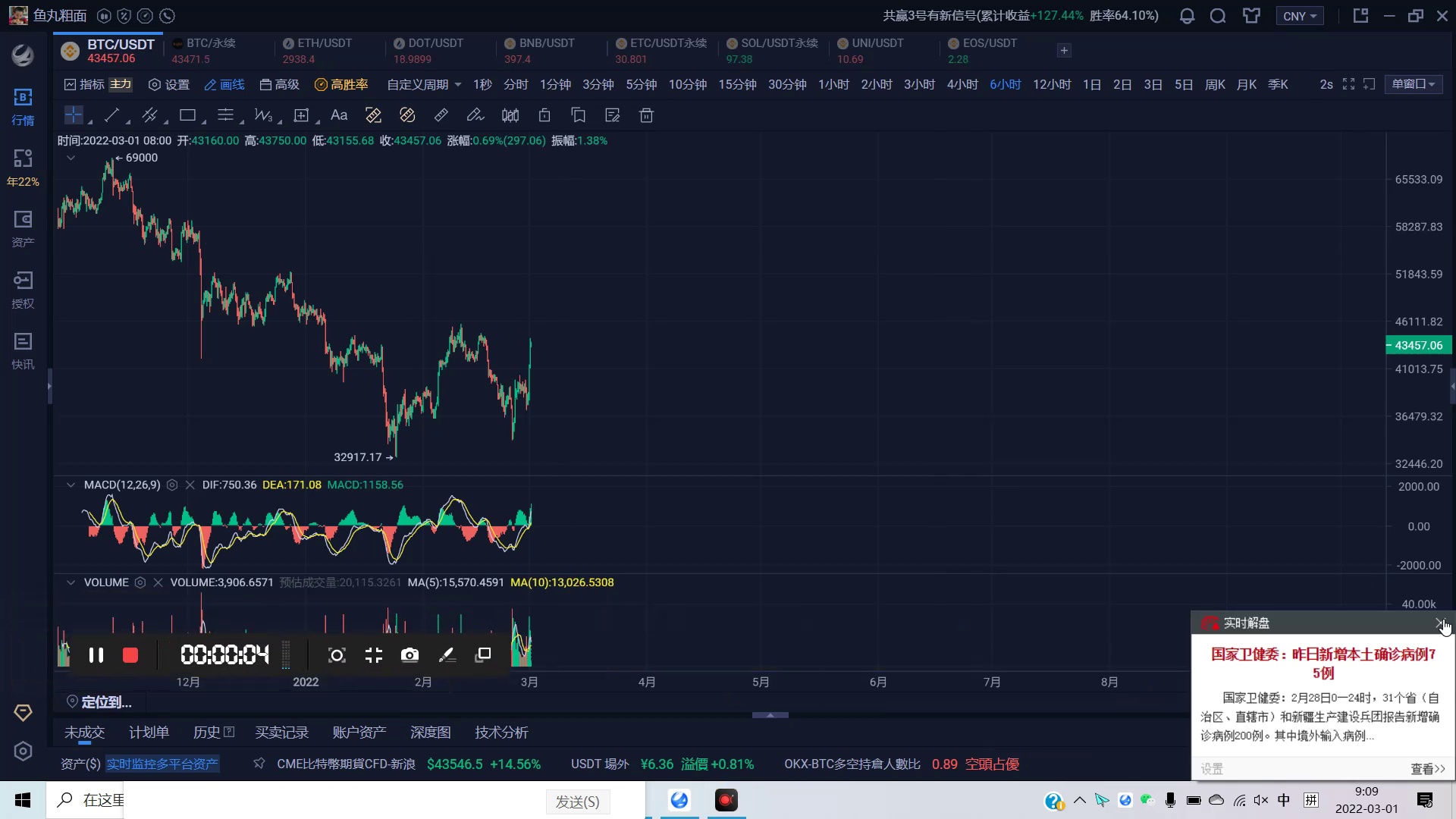1456x819 pixels.
Task: Open the notification bell icon
Action: tap(1187, 16)
